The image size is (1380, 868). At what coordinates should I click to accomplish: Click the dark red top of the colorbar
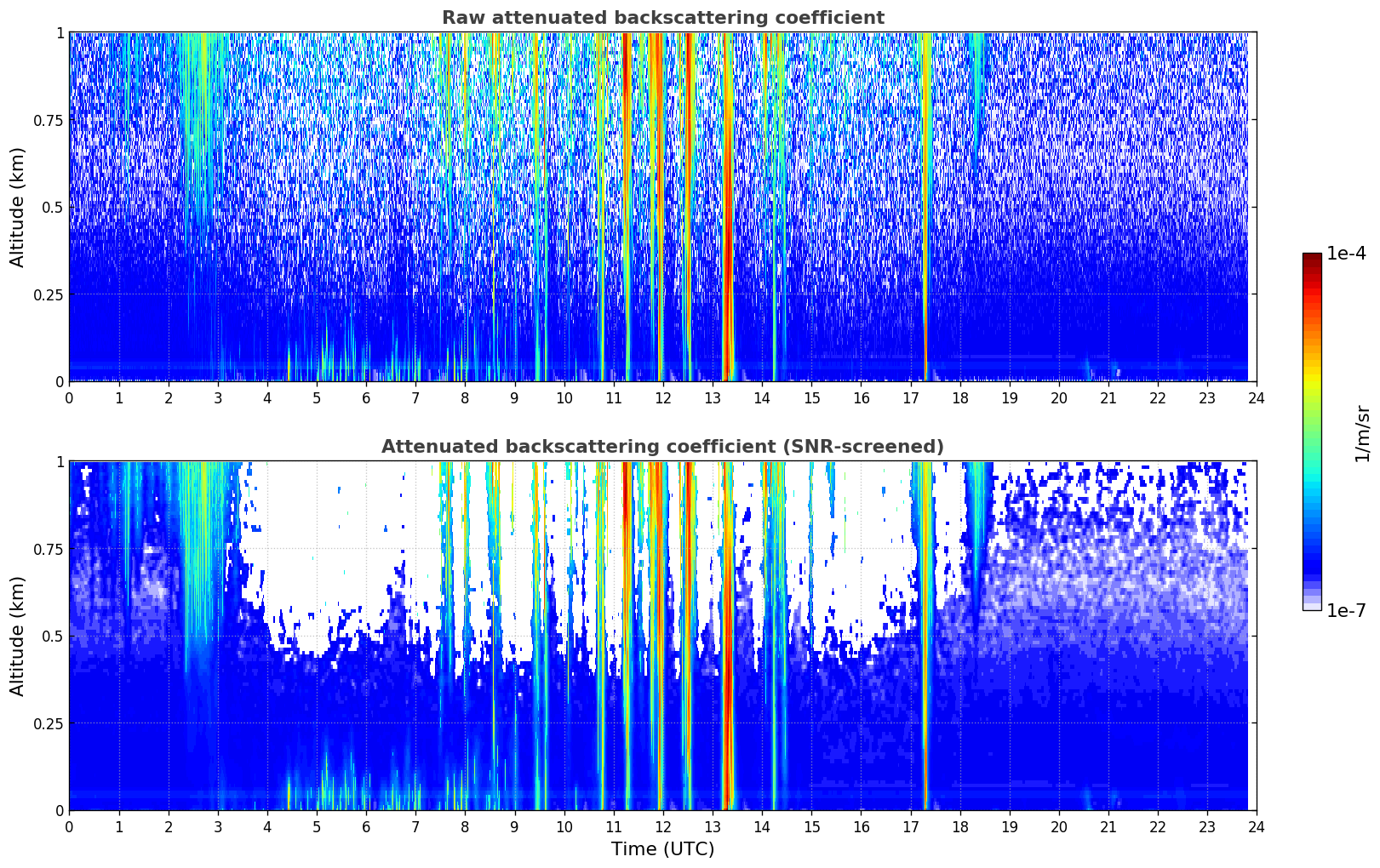point(1312,258)
